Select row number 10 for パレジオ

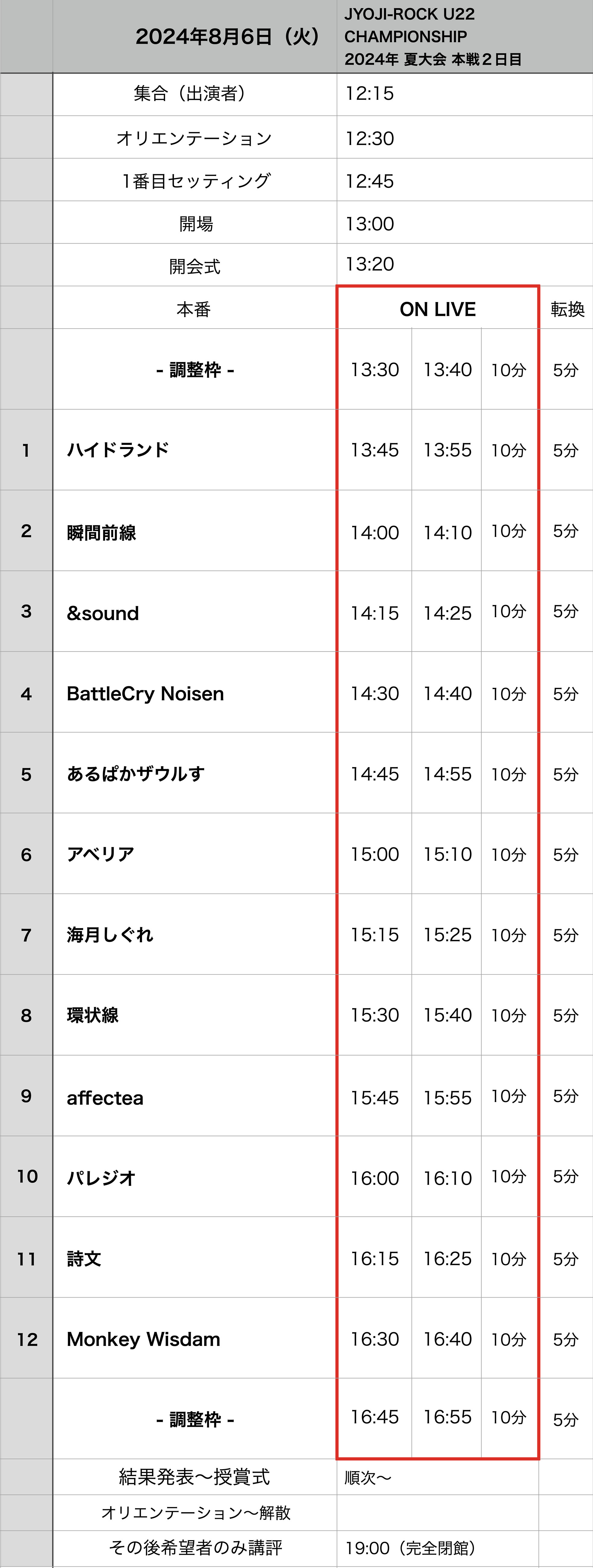27,1176
